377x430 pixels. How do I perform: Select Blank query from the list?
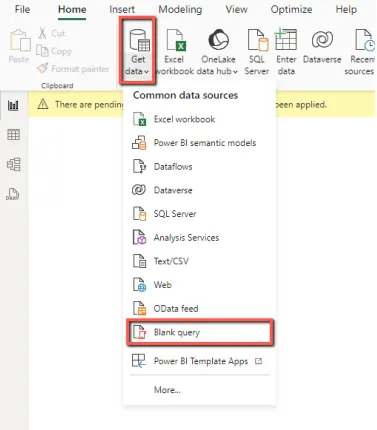[x=200, y=332]
